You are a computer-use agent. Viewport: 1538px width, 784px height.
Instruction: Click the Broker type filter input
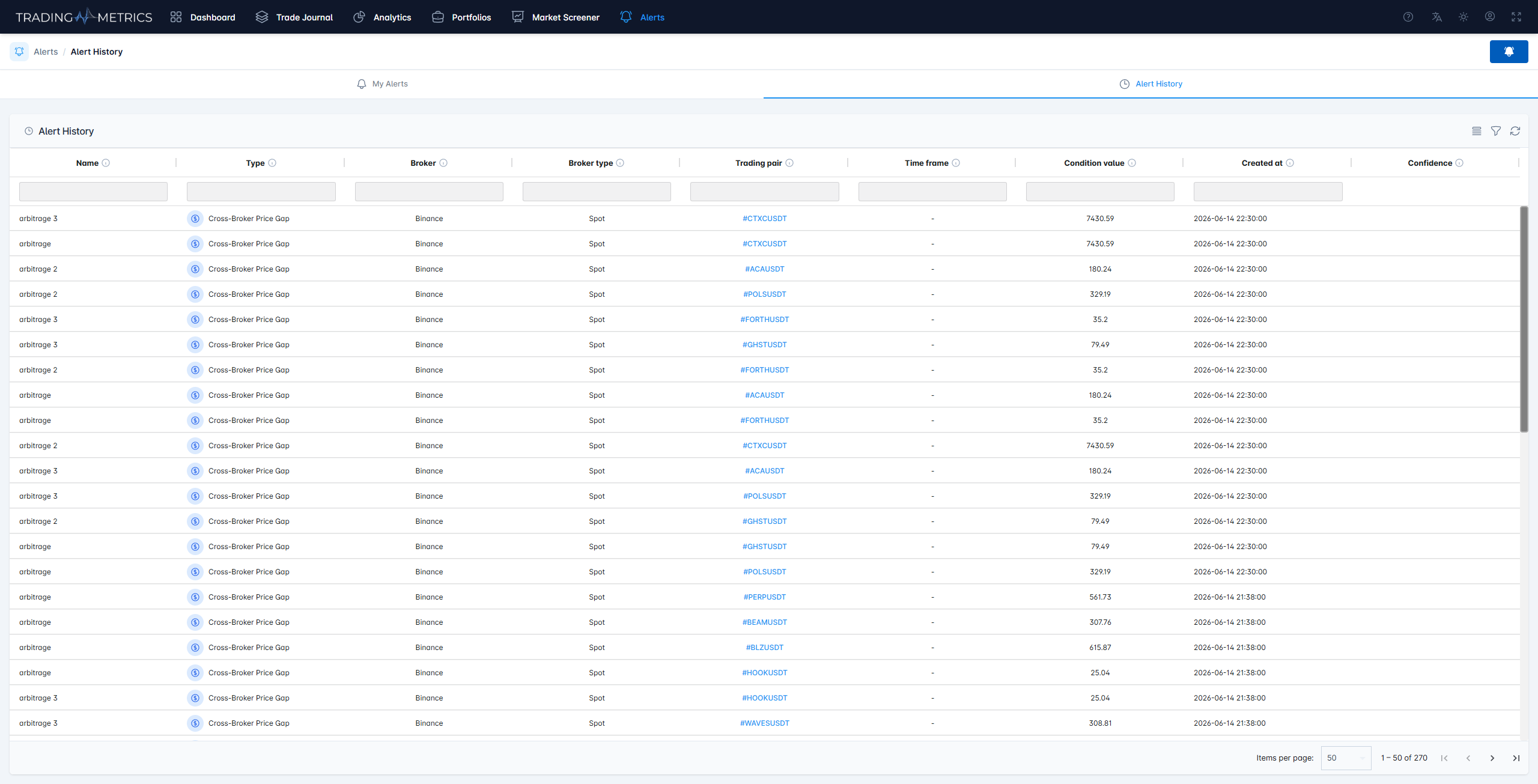click(597, 192)
